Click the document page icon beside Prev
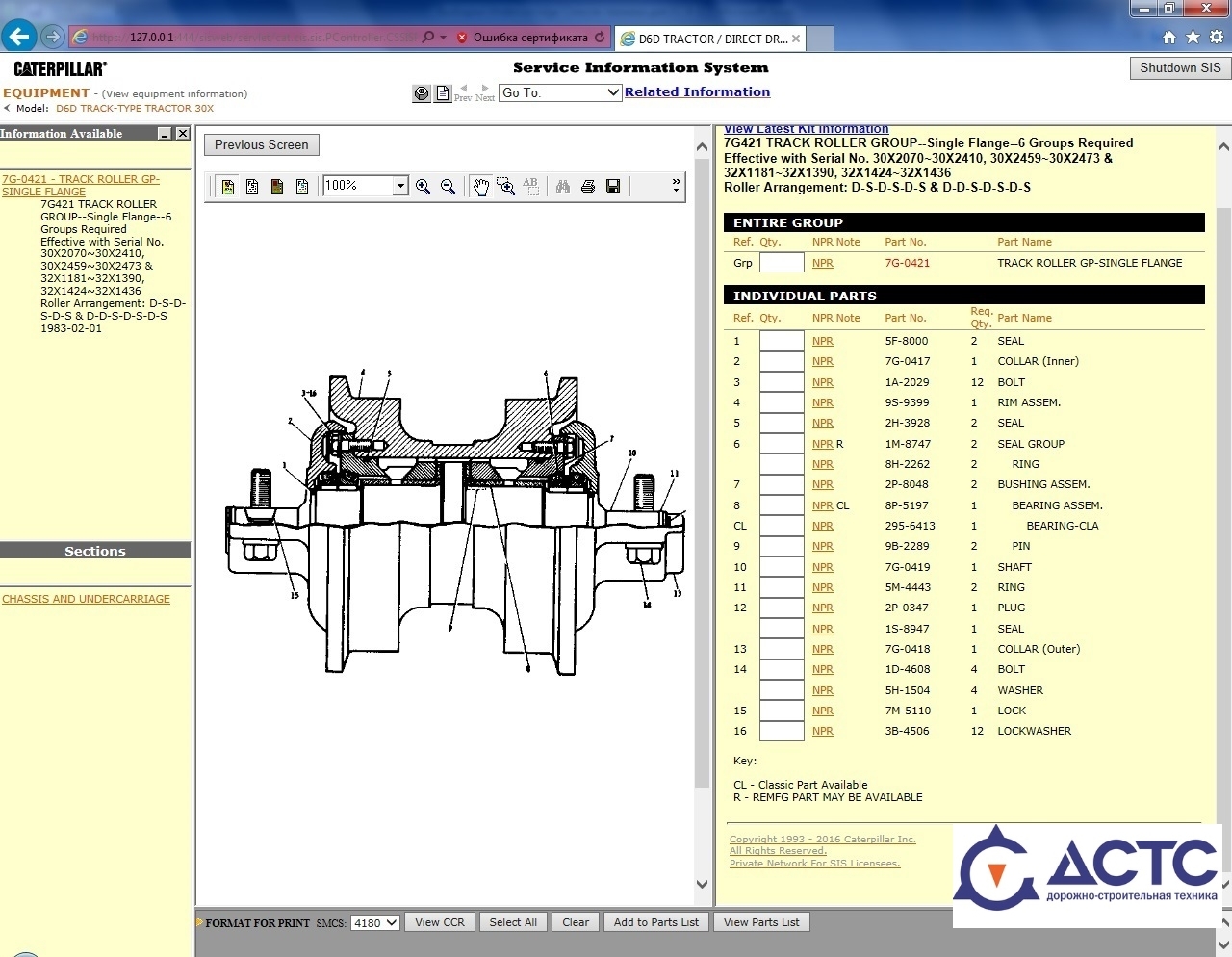This screenshot has height=957, width=1232. [x=443, y=93]
